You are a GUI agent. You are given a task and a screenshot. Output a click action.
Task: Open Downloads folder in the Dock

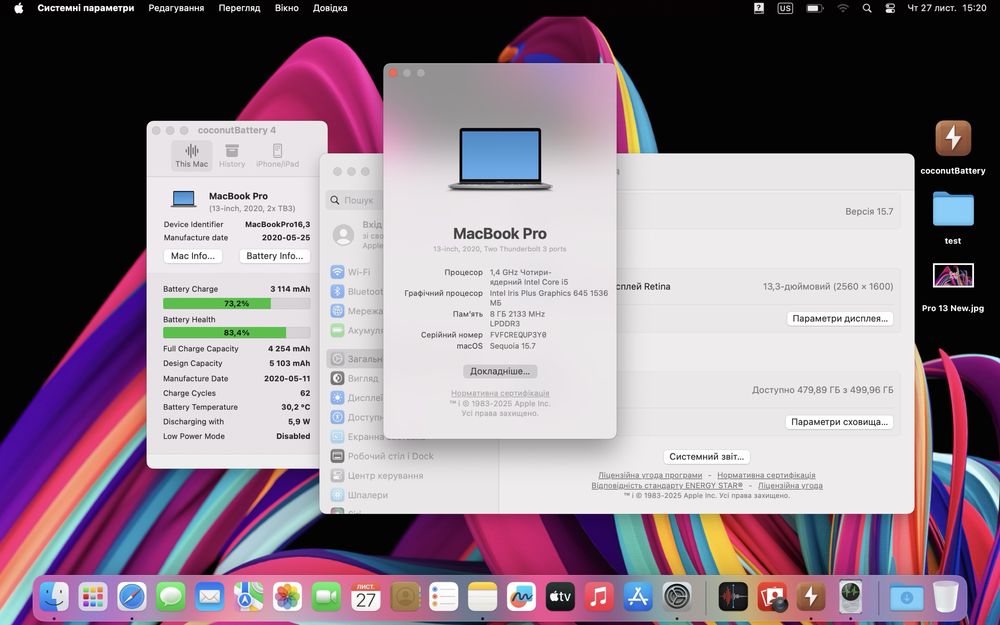tap(907, 598)
